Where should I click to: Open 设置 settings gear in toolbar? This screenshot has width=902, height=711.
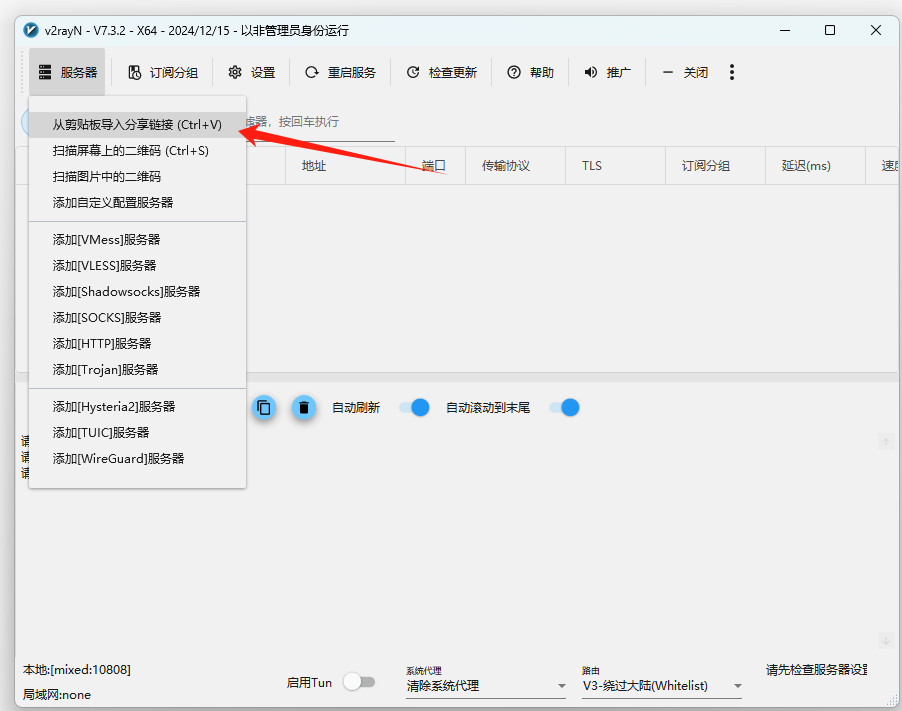[x=235, y=73]
